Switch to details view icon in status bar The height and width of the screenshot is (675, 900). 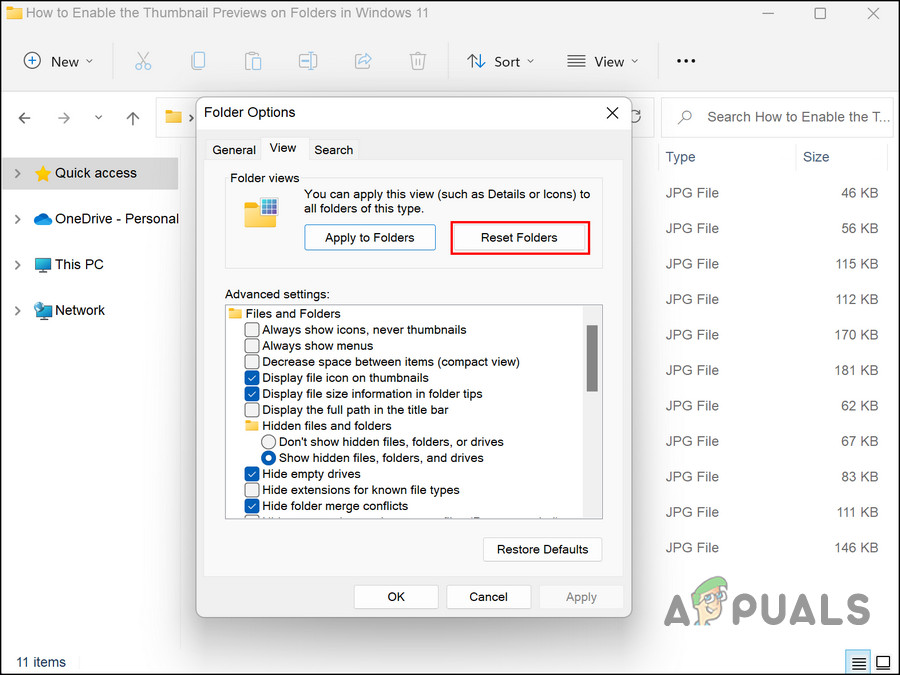[858, 663]
